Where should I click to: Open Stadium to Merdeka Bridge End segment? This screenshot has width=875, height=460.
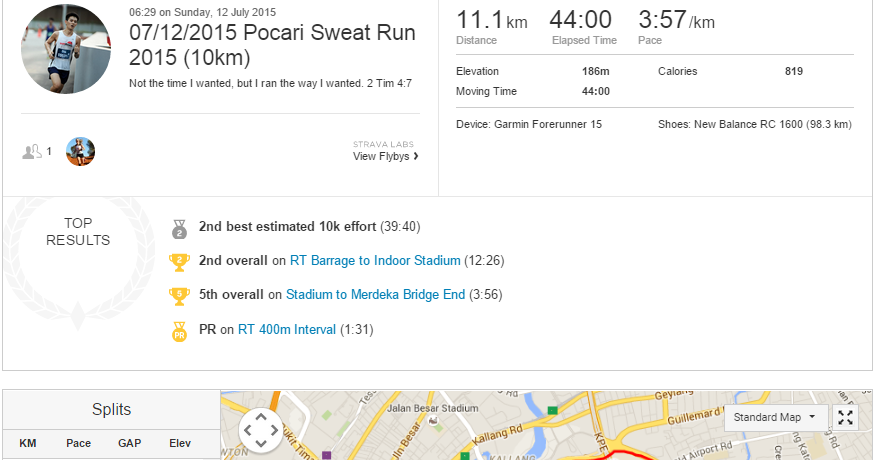click(376, 295)
